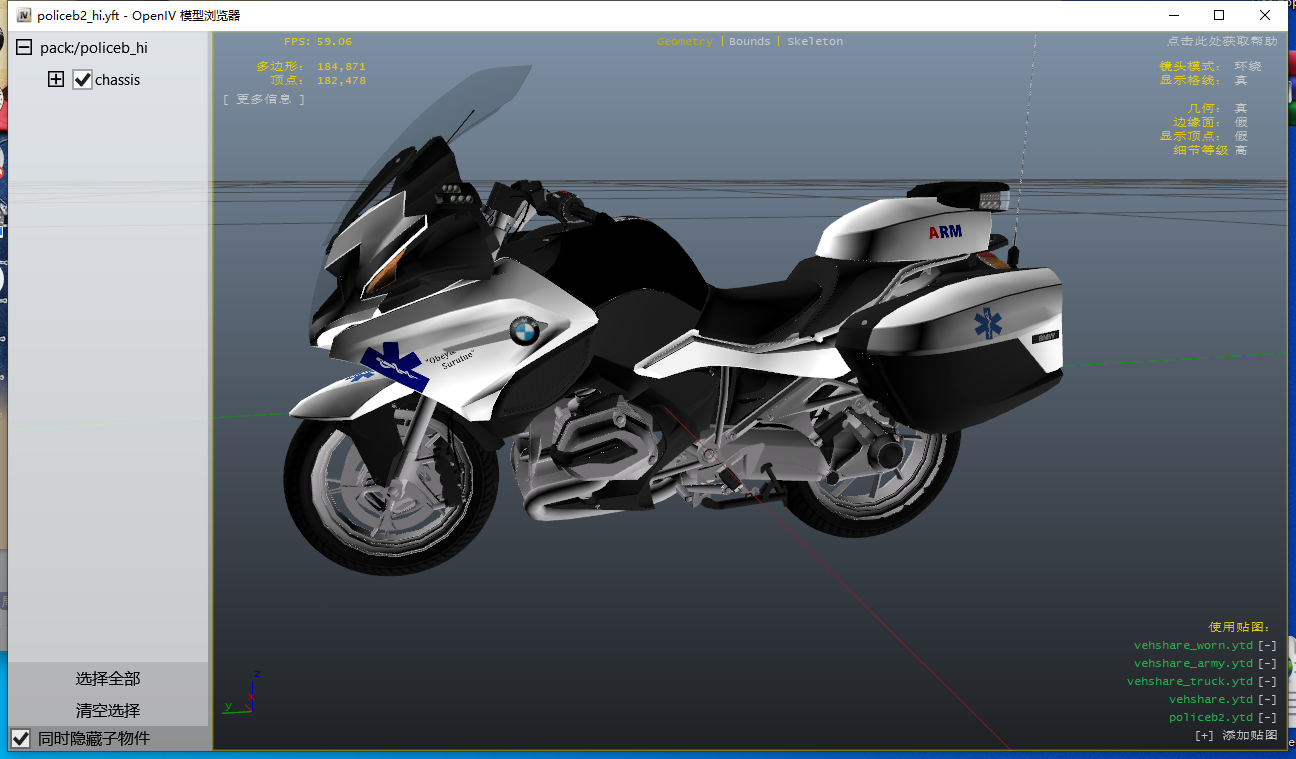Expand the chassis tree node
The image size is (1296, 759).
pyautogui.click(x=56, y=80)
